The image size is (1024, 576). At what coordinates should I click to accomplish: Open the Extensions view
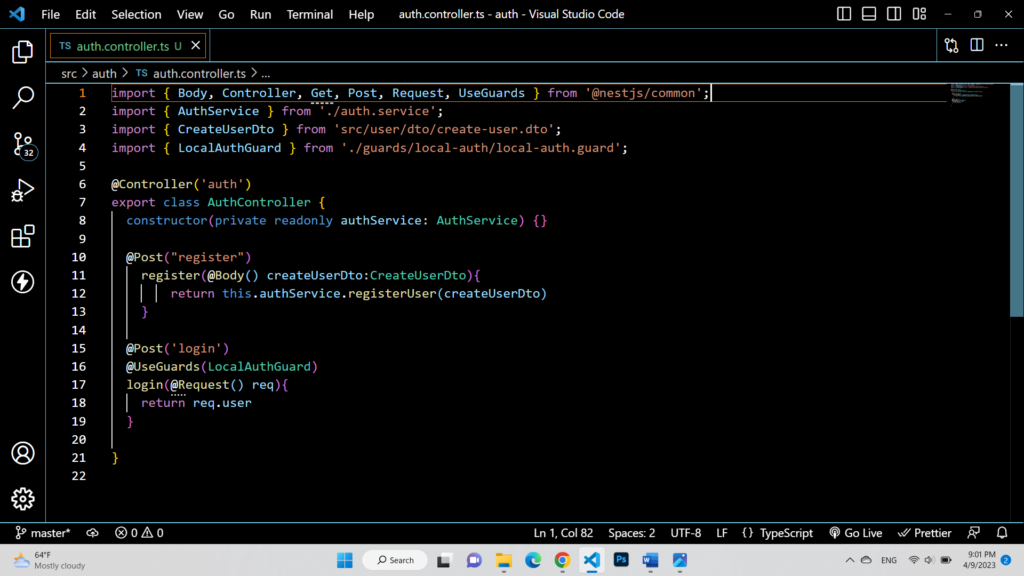[23, 236]
